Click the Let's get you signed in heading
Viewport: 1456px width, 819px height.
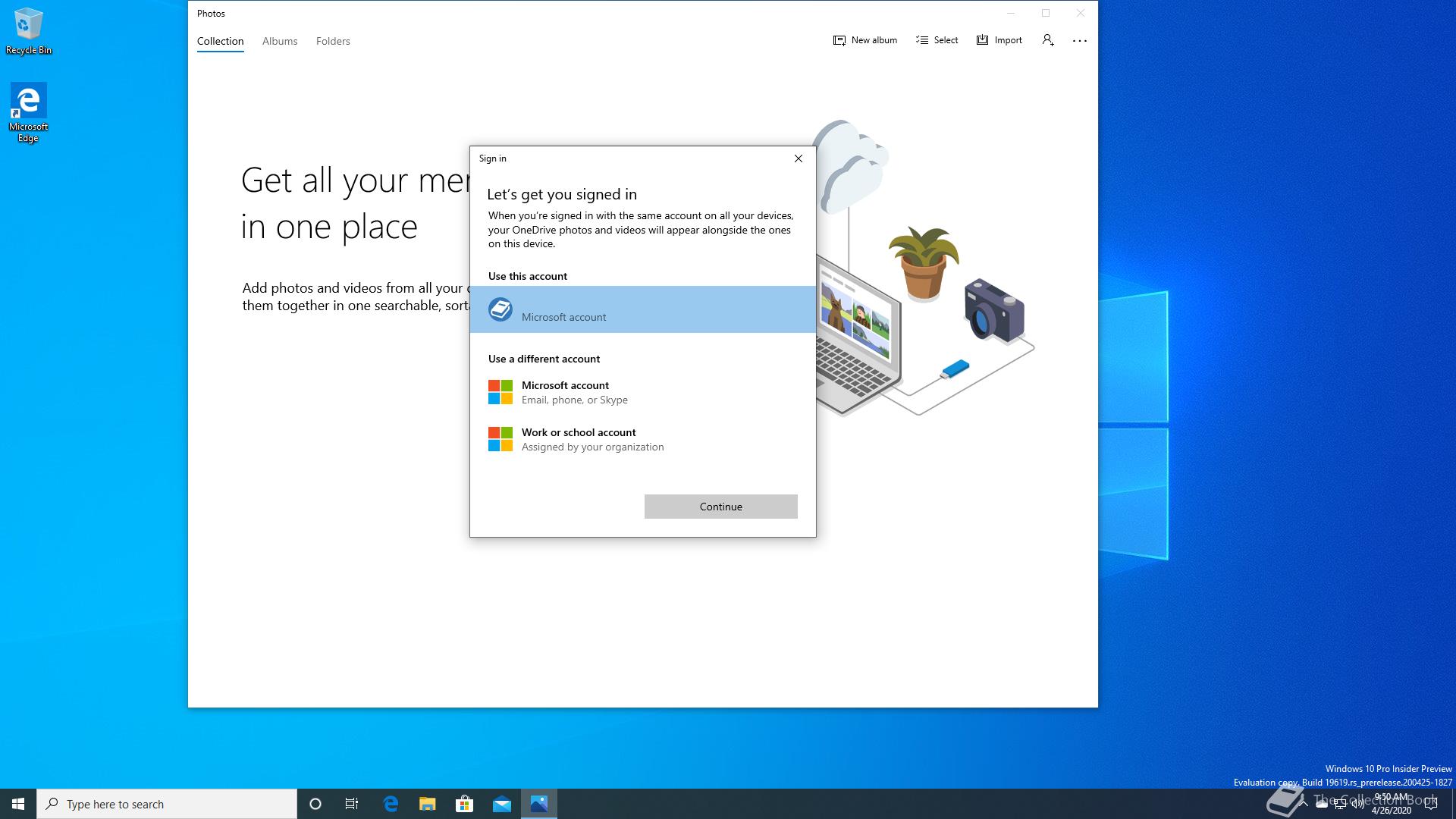(562, 194)
